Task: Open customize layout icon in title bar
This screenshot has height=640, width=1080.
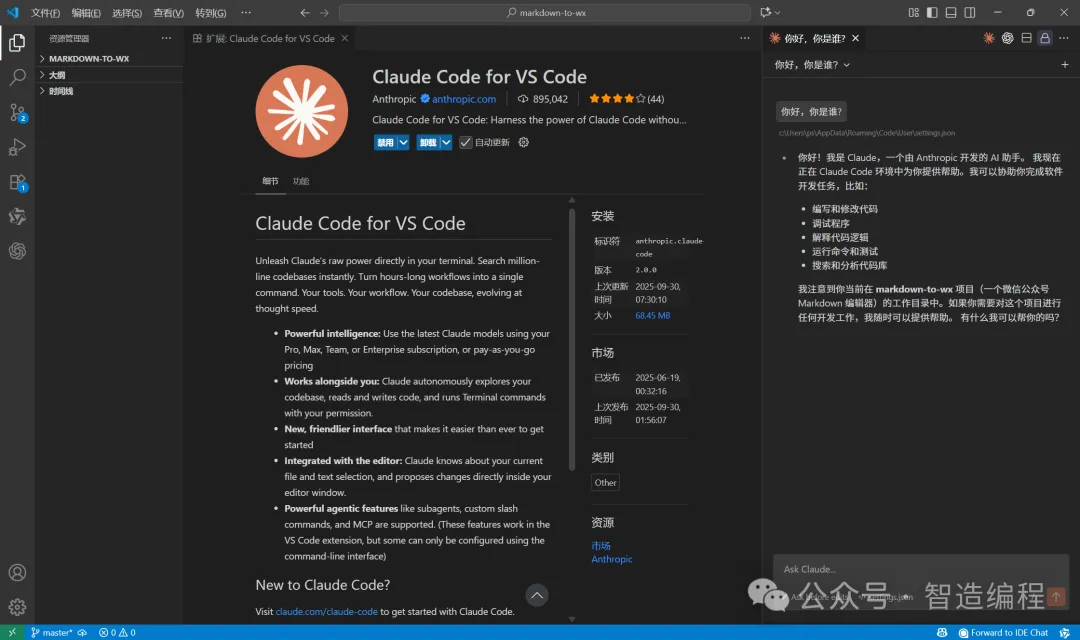Action: click(913, 12)
